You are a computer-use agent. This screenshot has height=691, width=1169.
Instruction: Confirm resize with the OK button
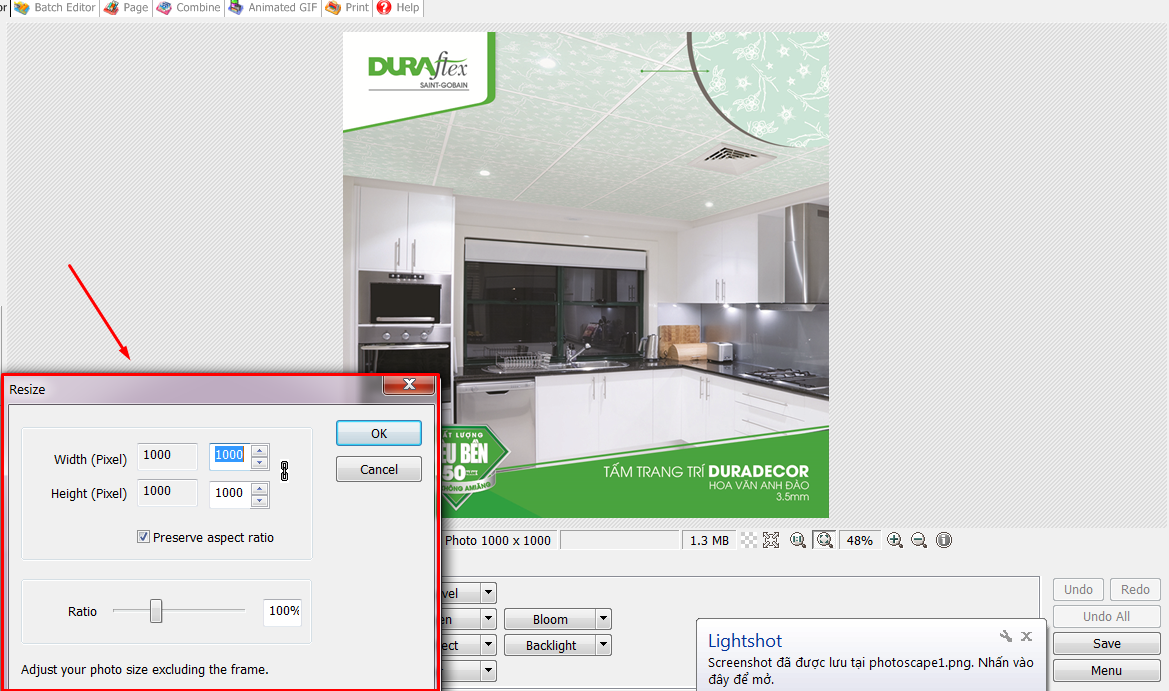[378, 433]
